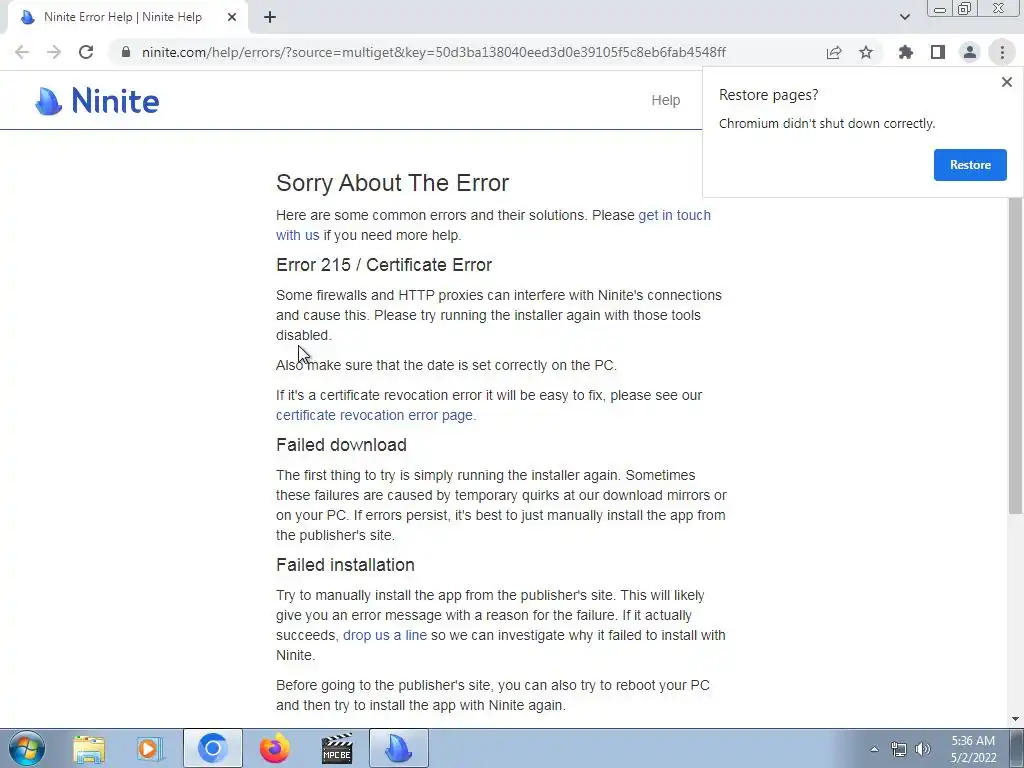Screen dimensions: 1024x768
Task: Click the browser Back arrow
Action: [22, 52]
